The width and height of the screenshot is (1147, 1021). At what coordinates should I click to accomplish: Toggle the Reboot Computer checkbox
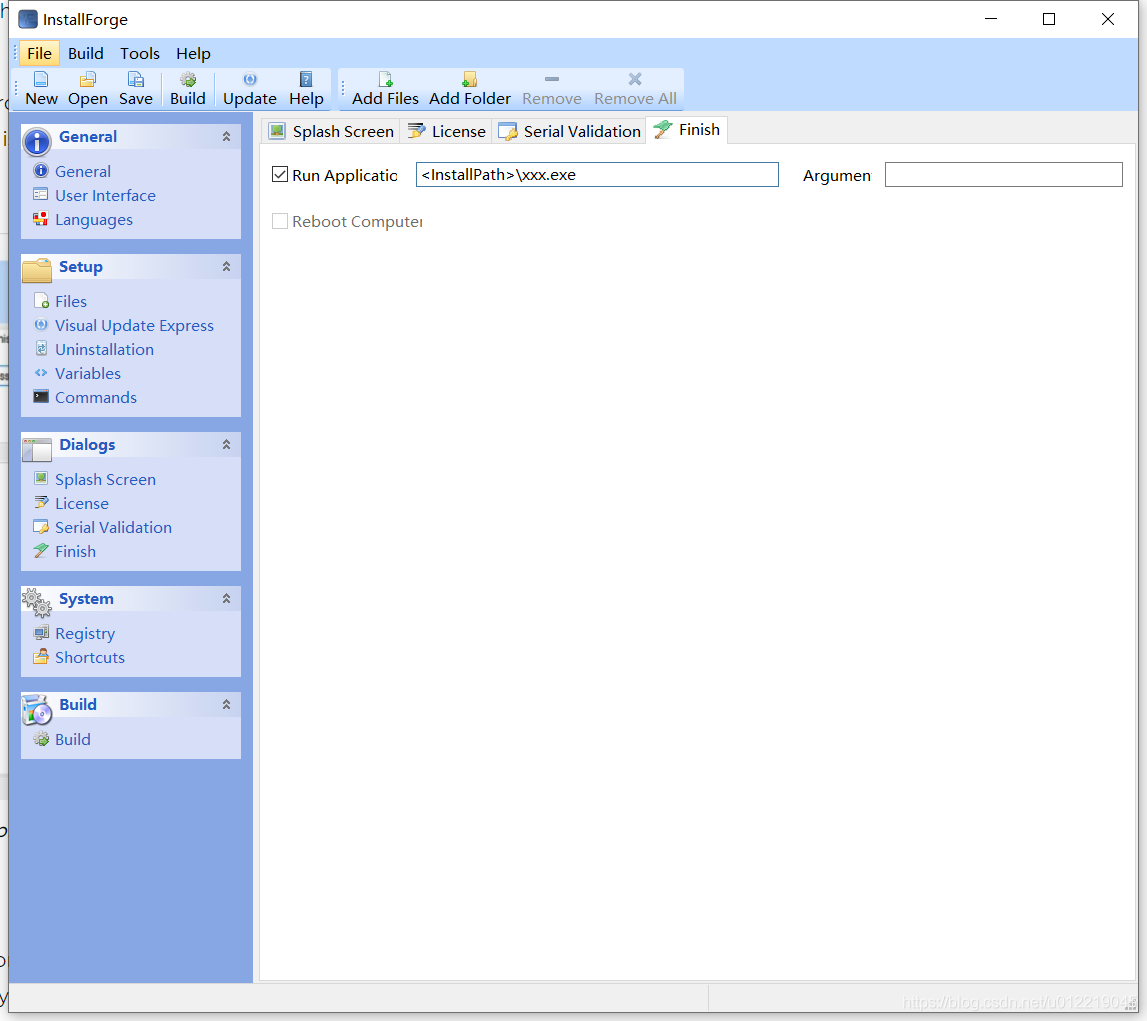[279, 221]
